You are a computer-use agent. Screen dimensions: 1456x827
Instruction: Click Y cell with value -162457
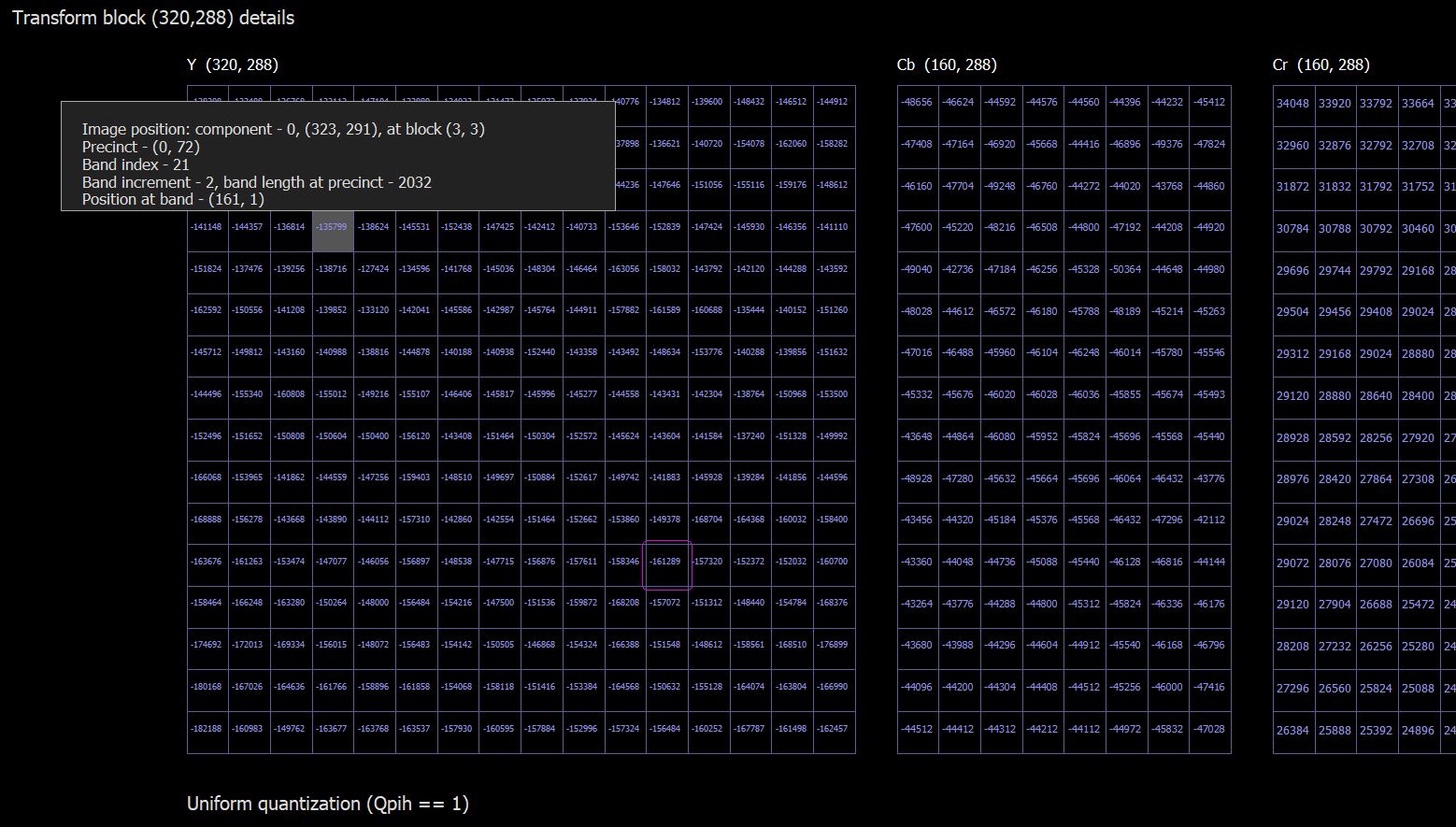tap(834, 729)
